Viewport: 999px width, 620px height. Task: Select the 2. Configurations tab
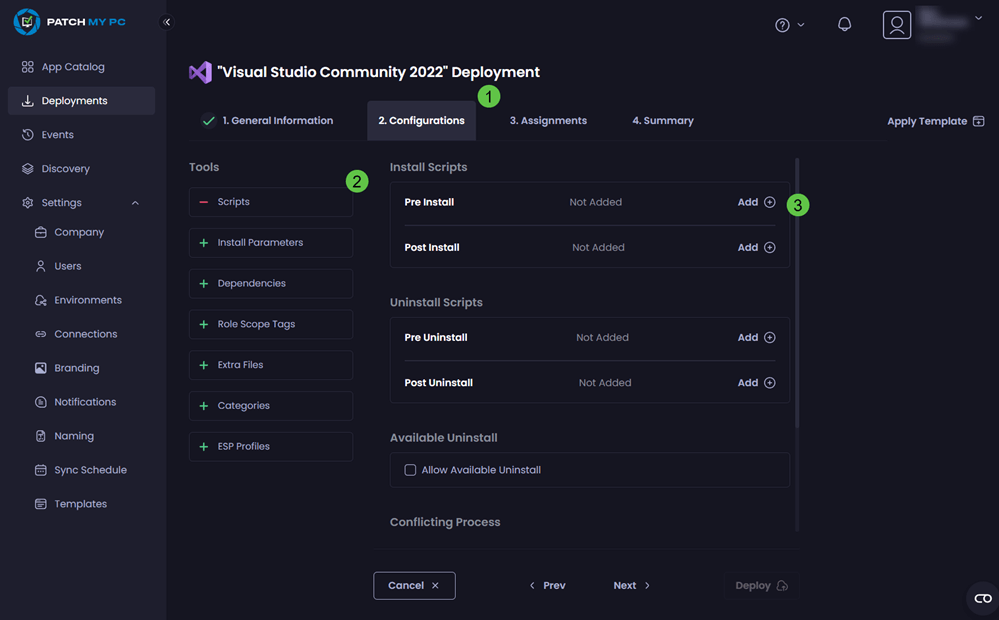(421, 120)
